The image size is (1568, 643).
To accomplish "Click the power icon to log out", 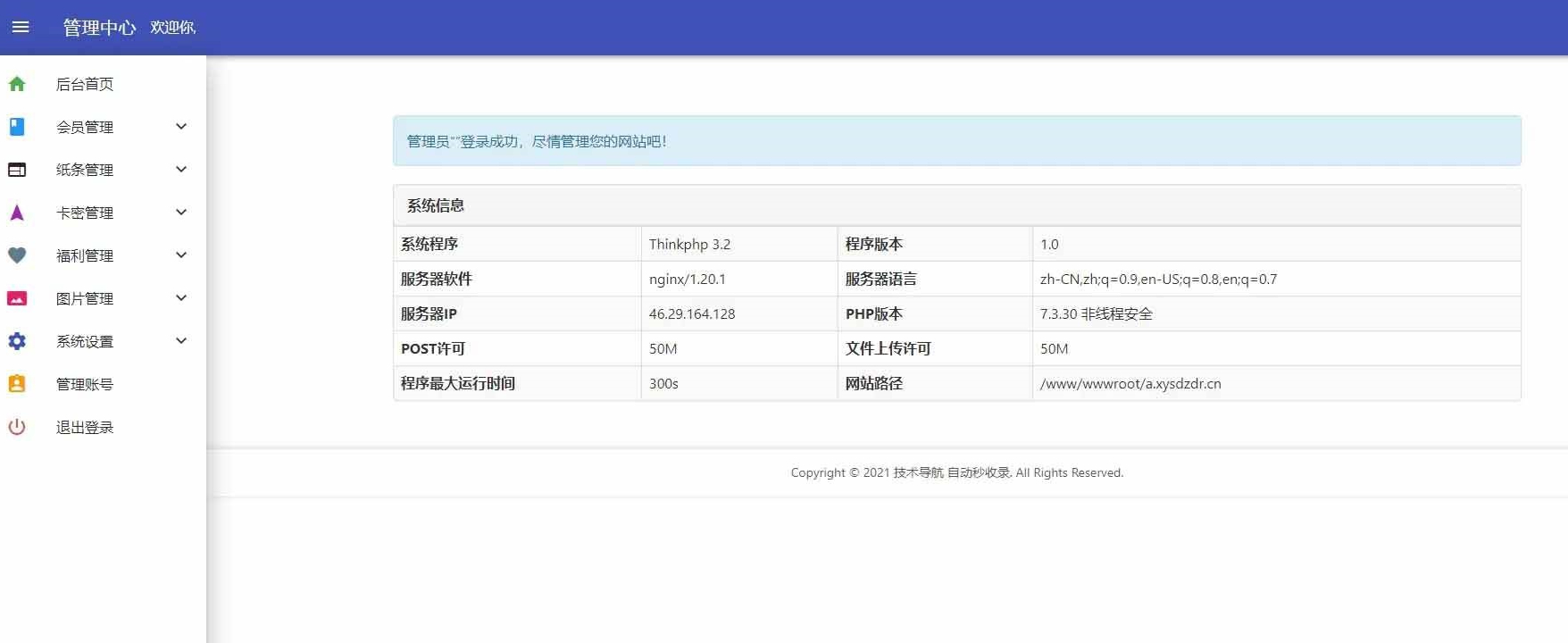I will [17, 427].
